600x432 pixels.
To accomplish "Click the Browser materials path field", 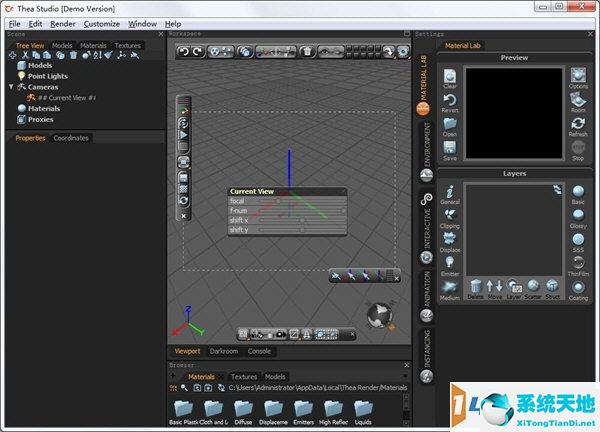I will 318,388.
